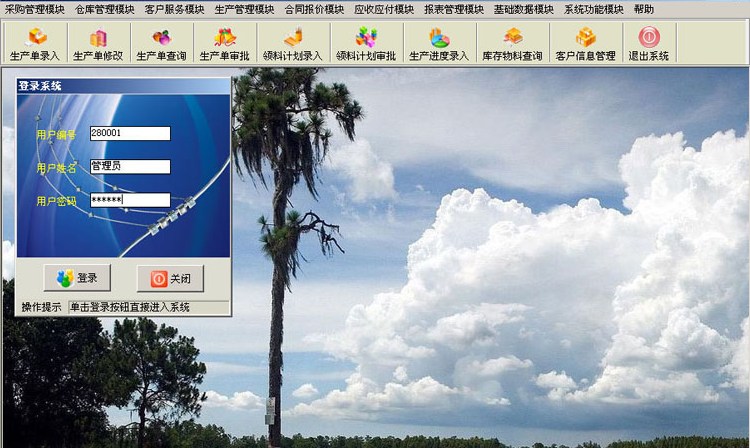
Task: Open 生产进度录入 toolbar icon
Action: [439, 43]
